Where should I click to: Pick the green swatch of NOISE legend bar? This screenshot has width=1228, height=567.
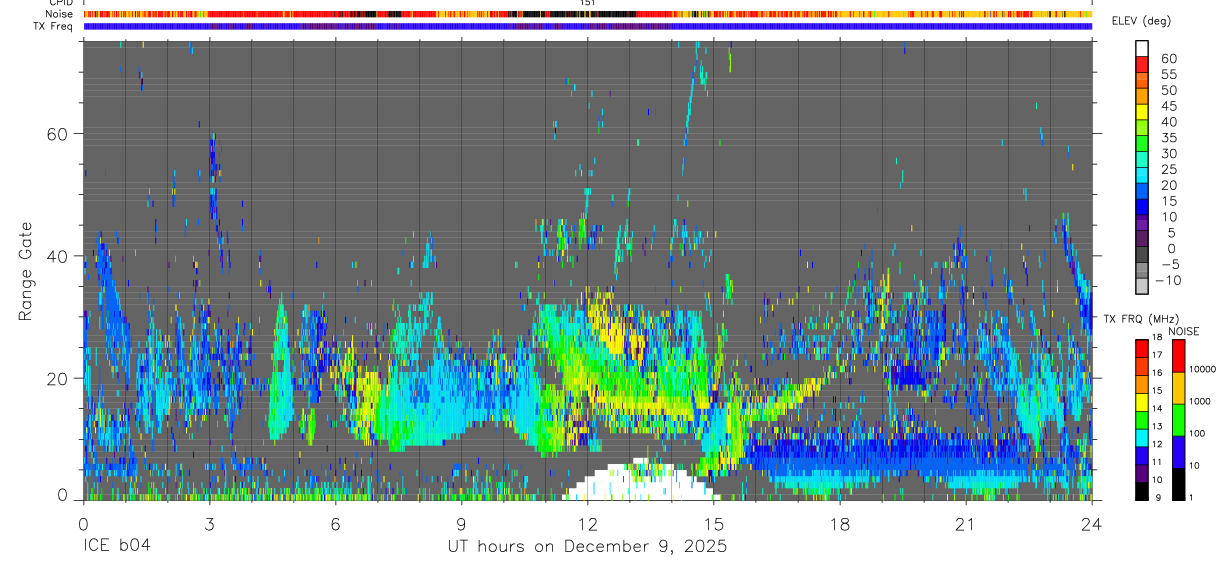(x=1179, y=418)
